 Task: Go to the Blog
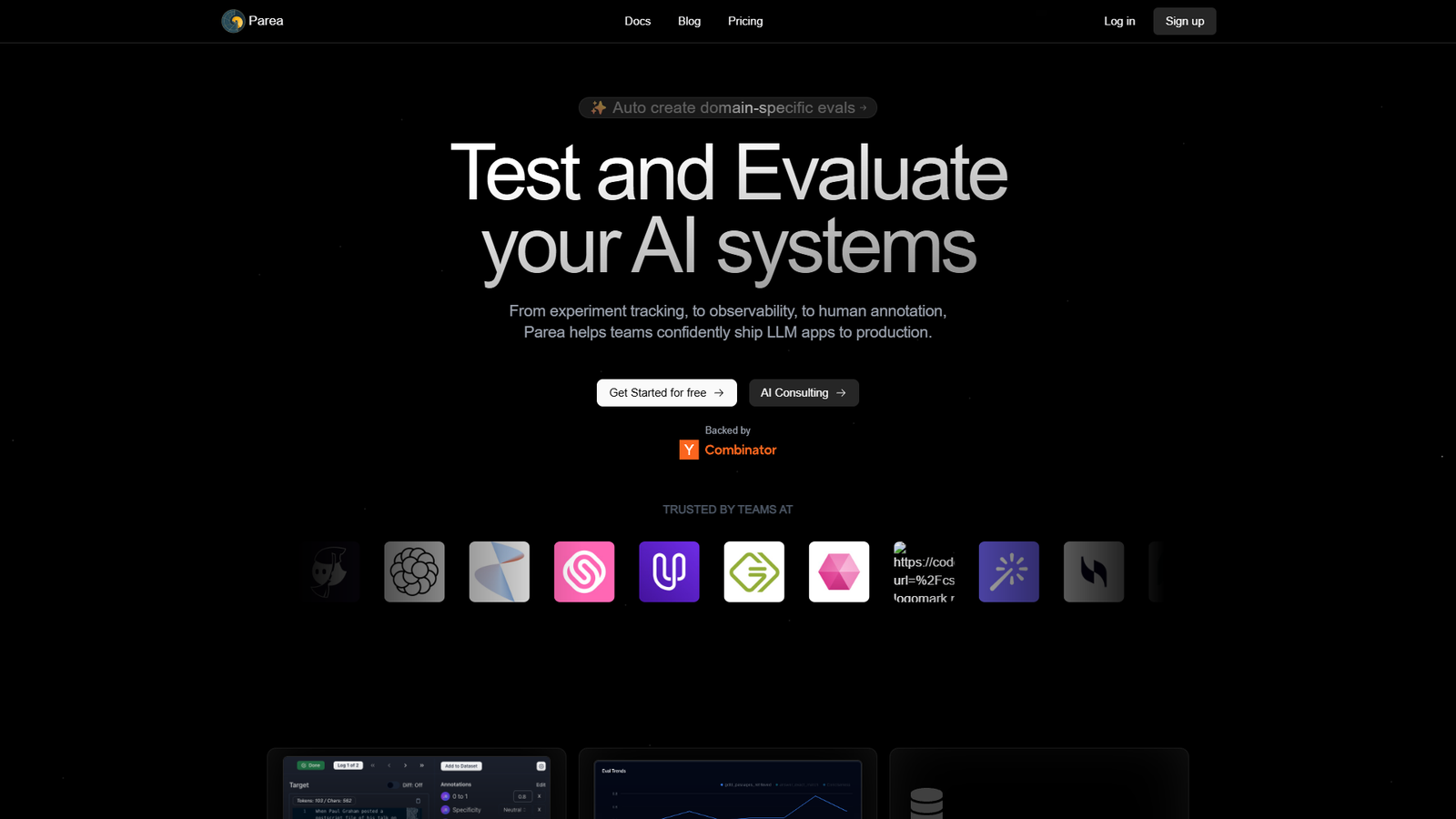(x=689, y=21)
